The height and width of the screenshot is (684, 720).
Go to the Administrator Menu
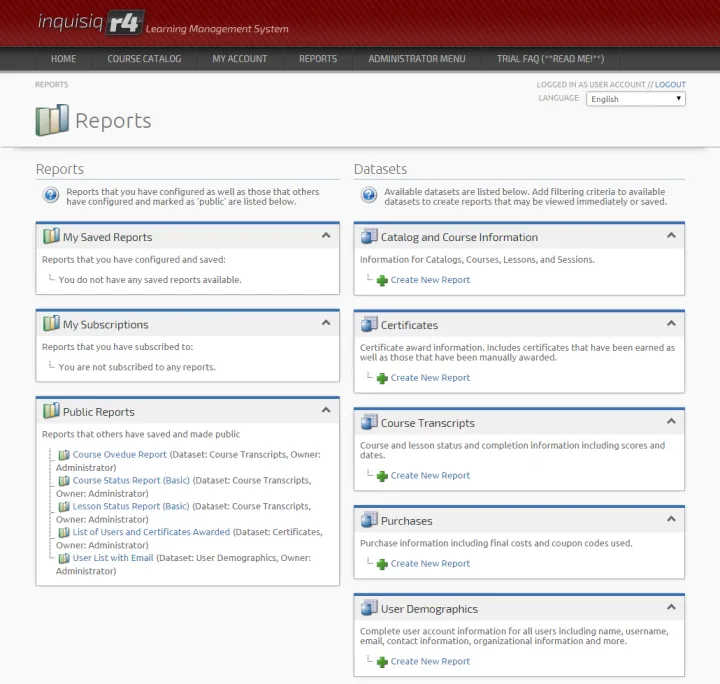coord(416,59)
